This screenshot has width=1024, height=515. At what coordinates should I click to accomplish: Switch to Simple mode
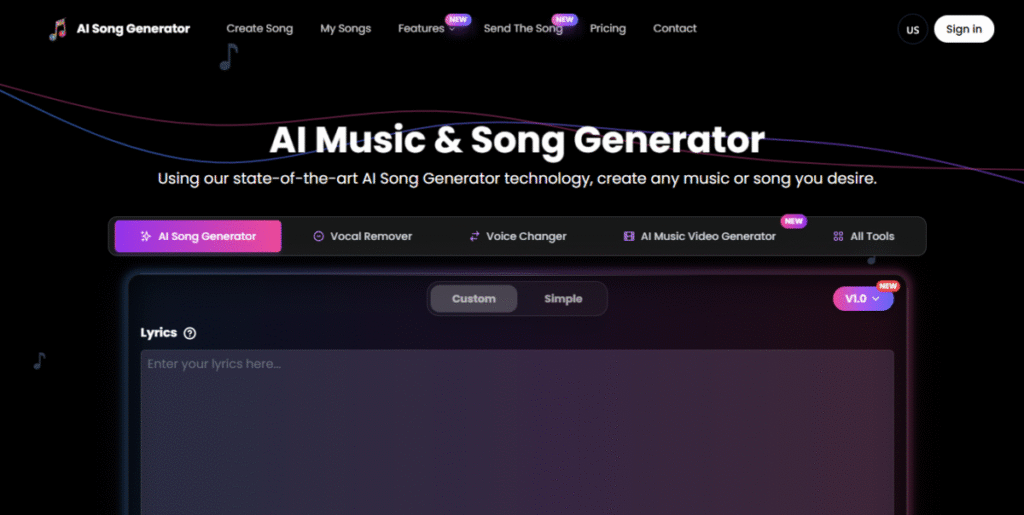[563, 299]
